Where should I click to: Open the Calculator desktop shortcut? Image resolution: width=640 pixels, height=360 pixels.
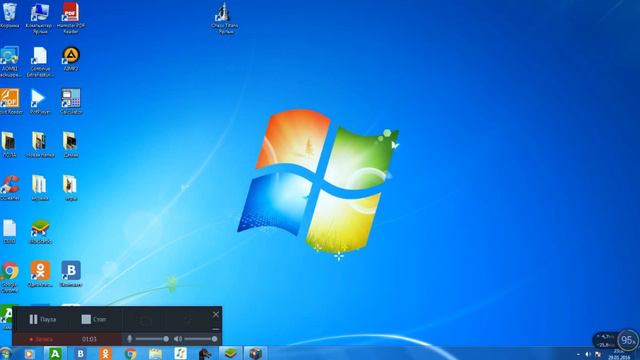[71, 101]
